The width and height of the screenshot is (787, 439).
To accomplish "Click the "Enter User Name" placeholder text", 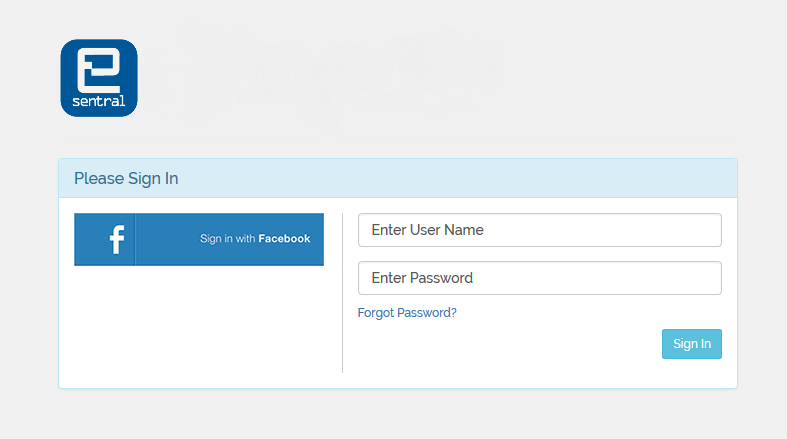I will (427, 230).
